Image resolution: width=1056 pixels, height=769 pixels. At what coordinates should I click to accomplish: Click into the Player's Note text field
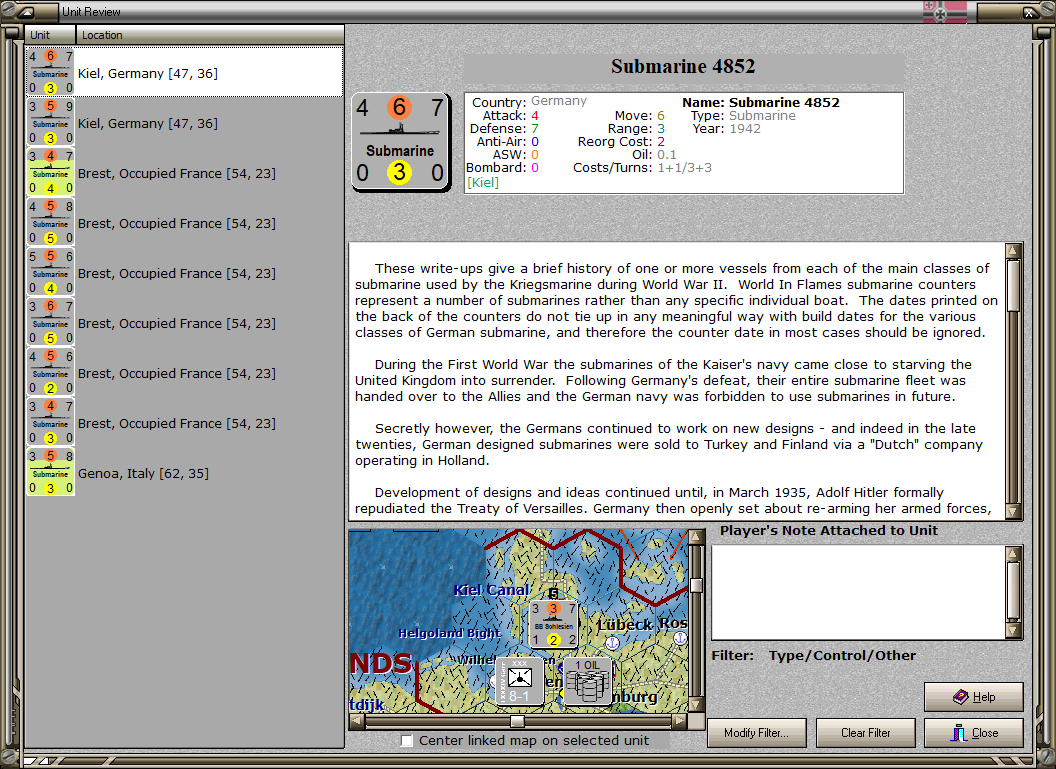pos(859,592)
